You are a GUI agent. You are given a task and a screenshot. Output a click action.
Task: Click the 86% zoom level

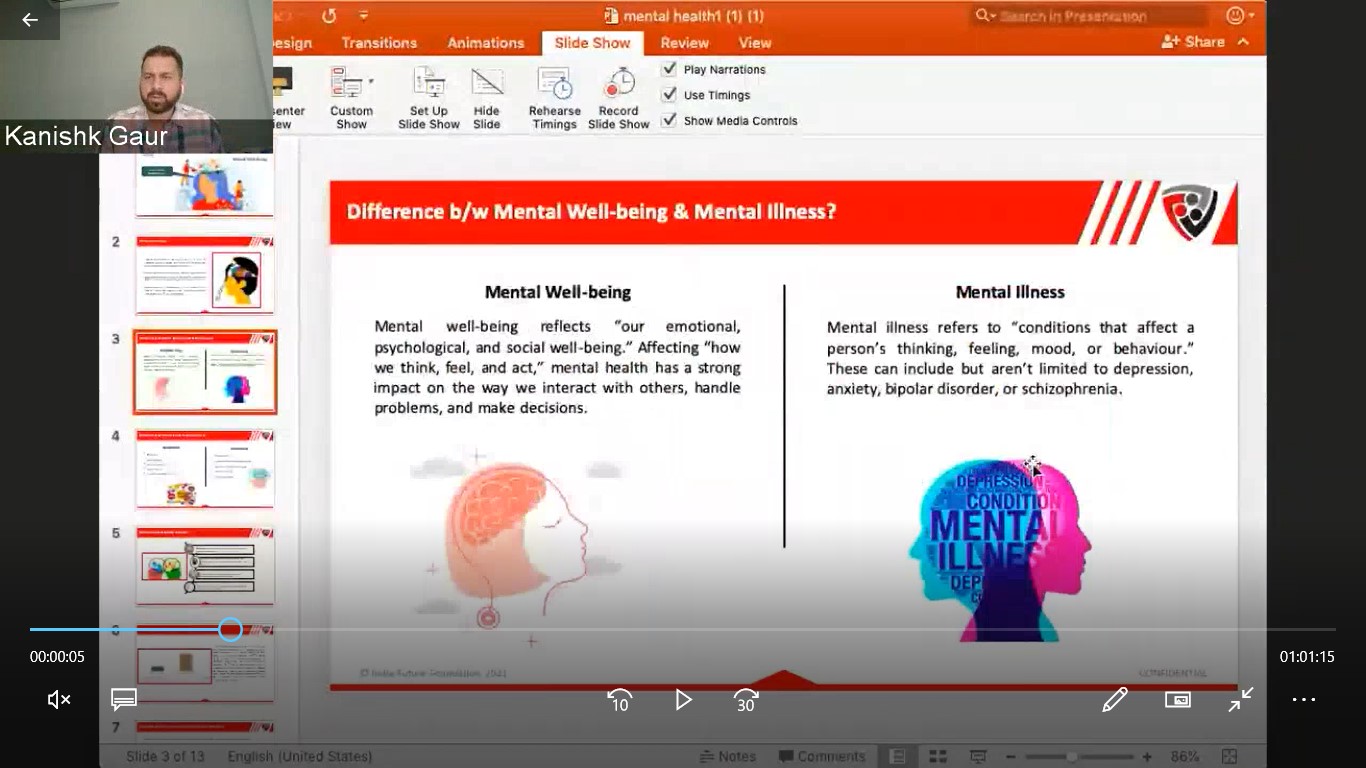point(1184,757)
